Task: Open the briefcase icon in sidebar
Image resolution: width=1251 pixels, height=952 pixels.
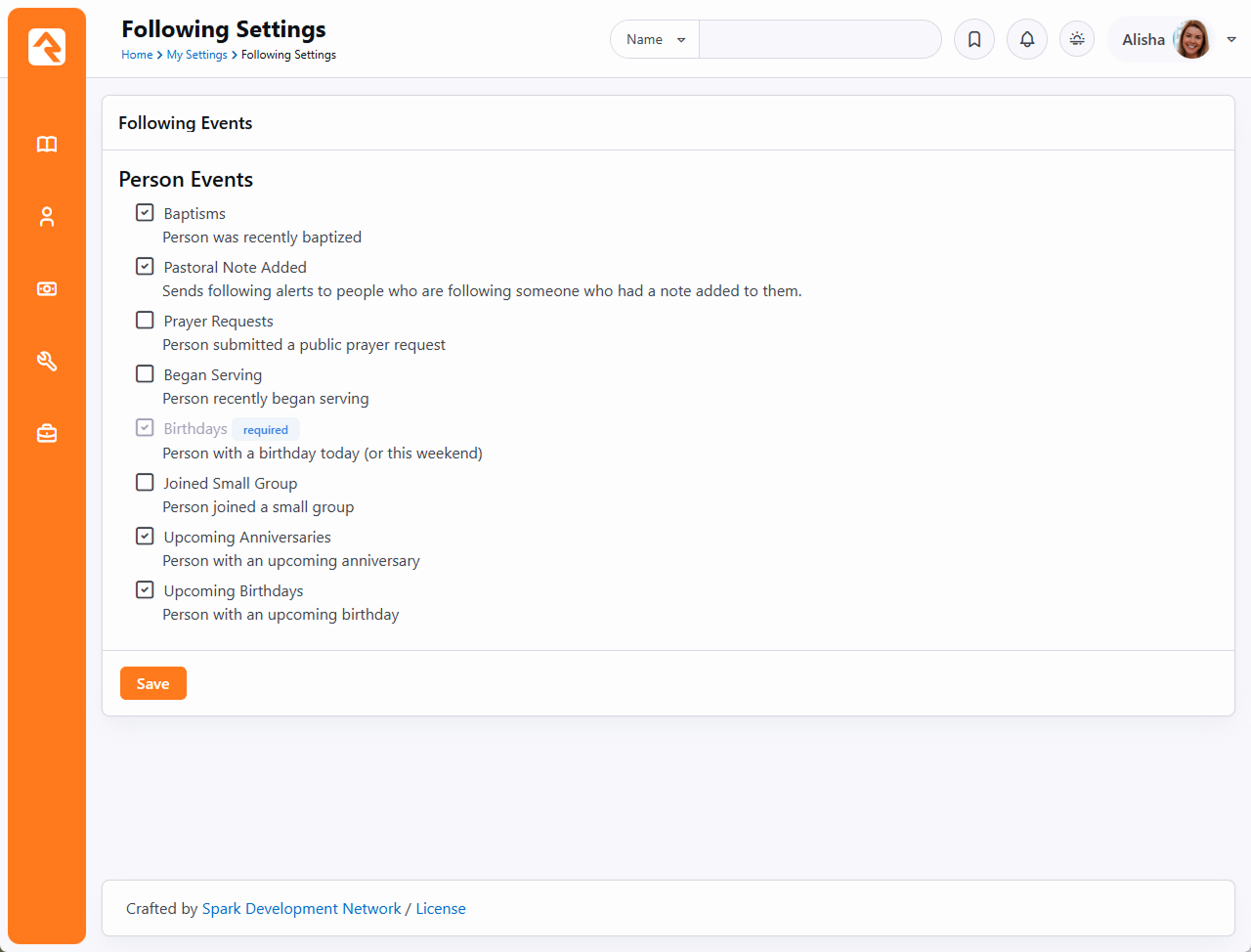Action: pyautogui.click(x=47, y=434)
